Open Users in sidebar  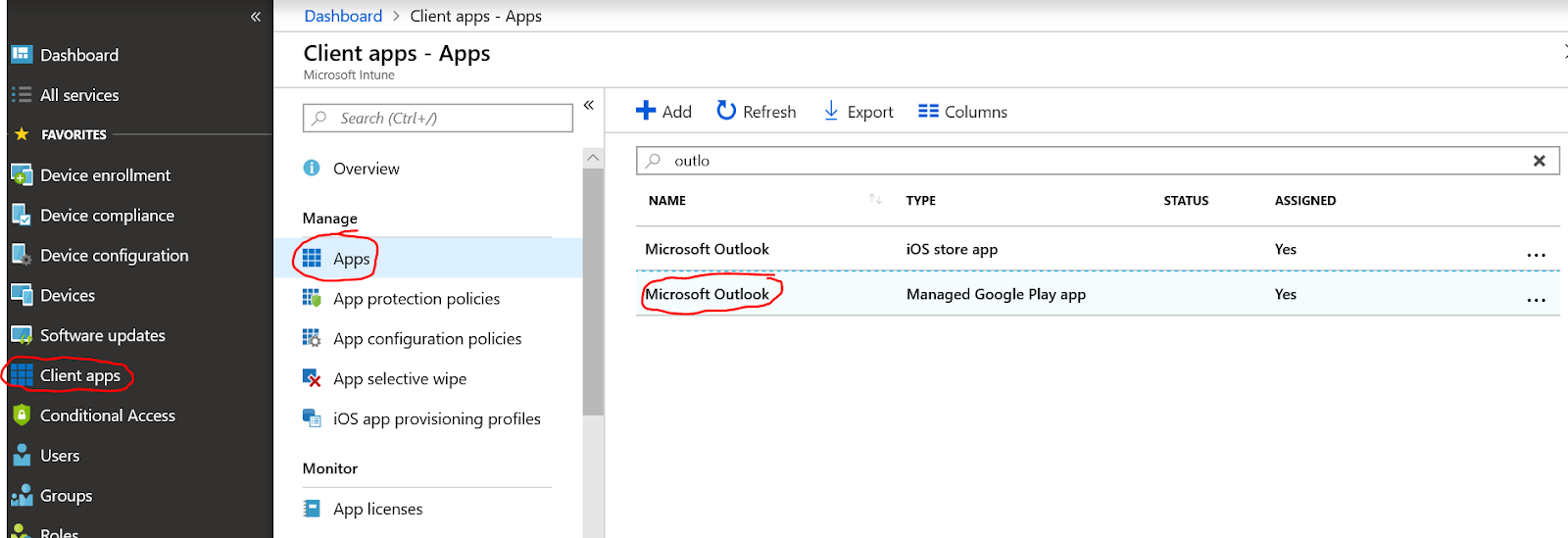coord(60,456)
